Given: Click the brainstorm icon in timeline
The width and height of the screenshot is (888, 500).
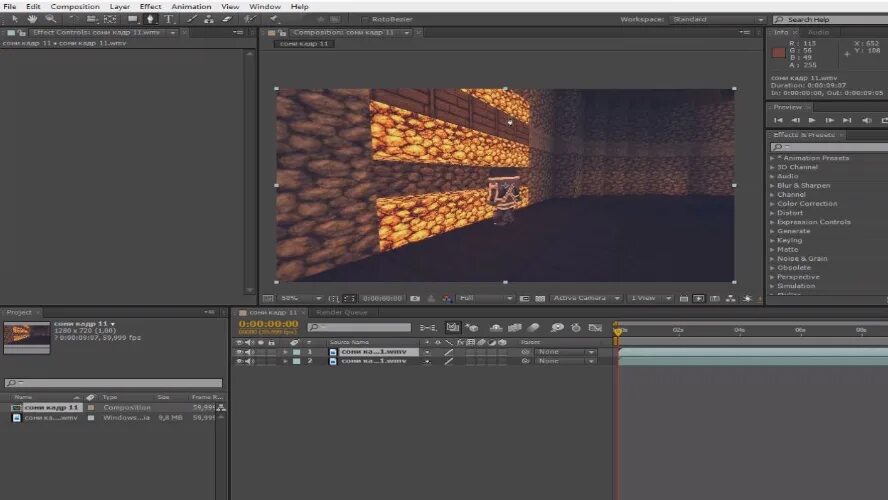Looking at the screenshot, I should [x=557, y=328].
